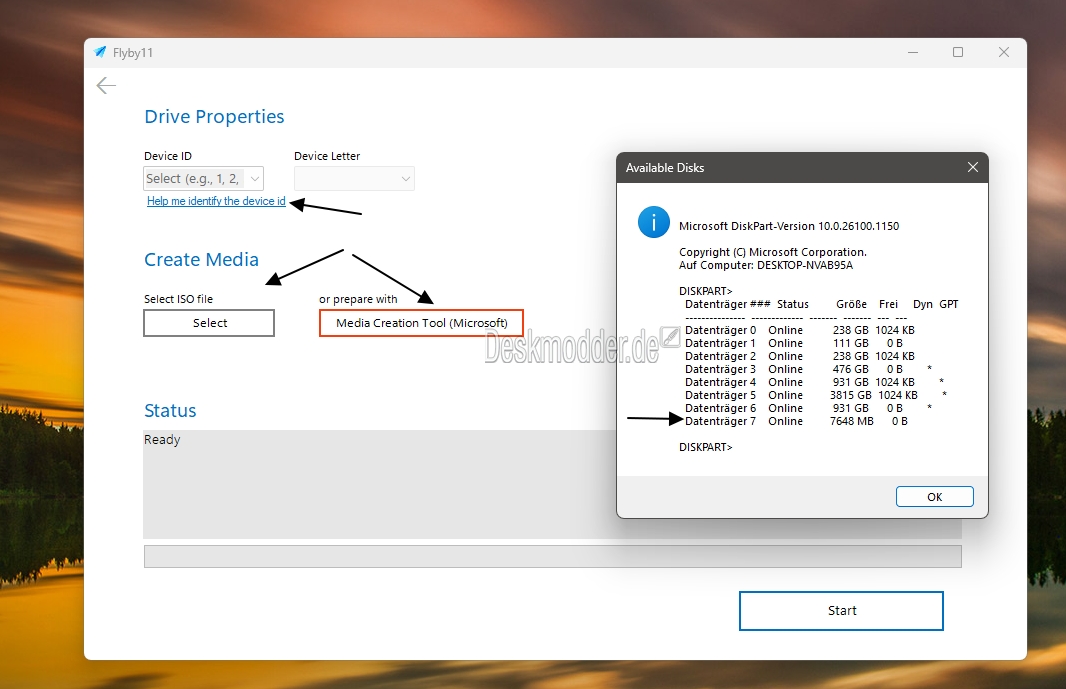This screenshot has height=689, width=1066.
Task: Confirm the dialog with OK
Action: pos(934,497)
